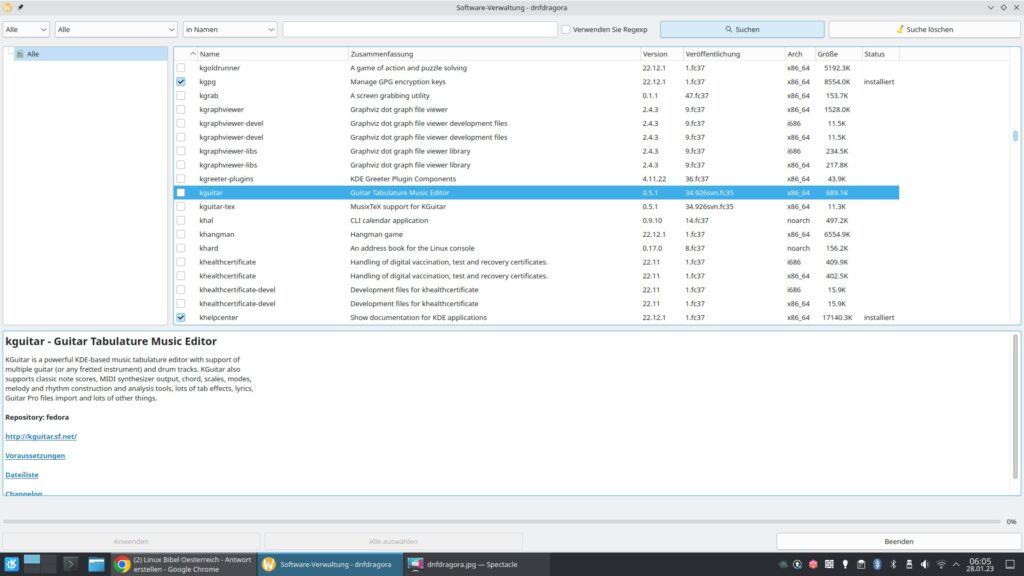Image resolution: width=1024 pixels, height=576 pixels.
Task: Click the light bulb tray icon
Action: 845,564
